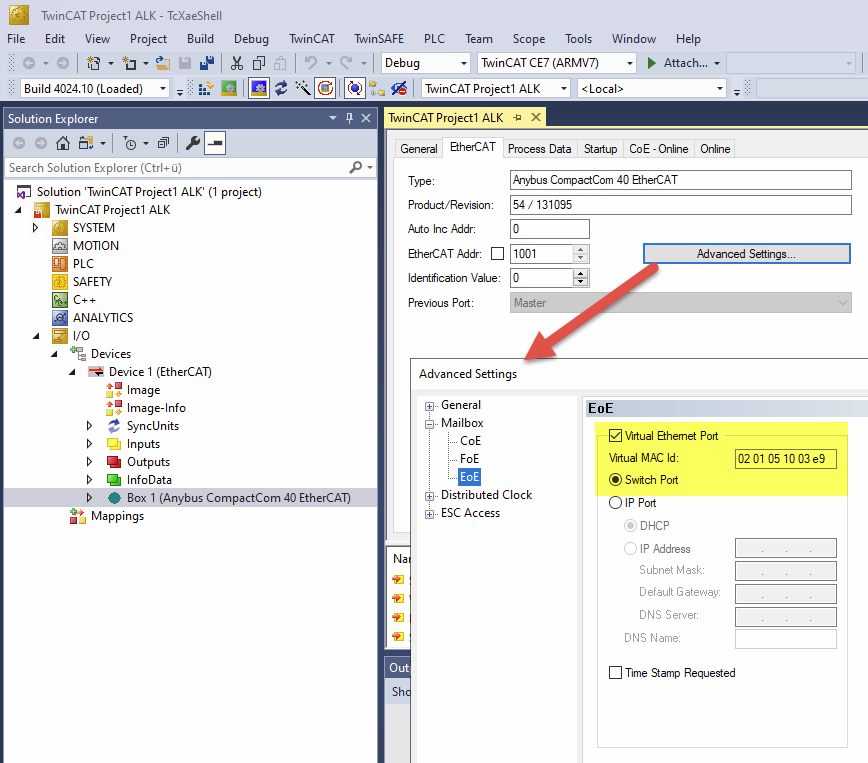Click the Collapse All icon in Solution Explorer
Image resolution: width=868 pixels, height=763 pixels.
point(163,143)
